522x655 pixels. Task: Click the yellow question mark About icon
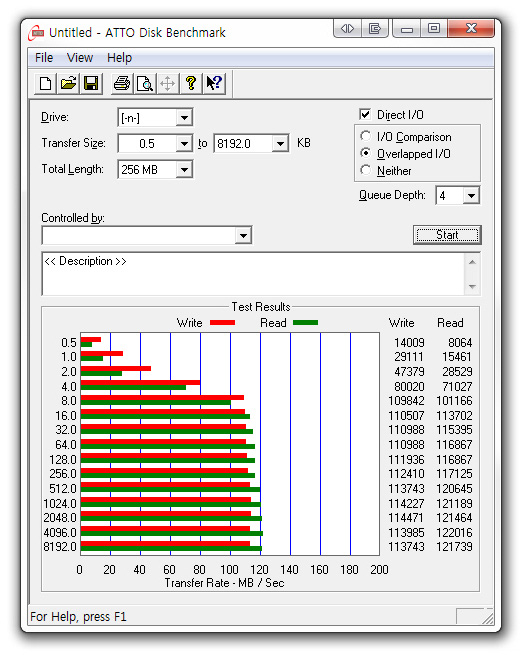[x=191, y=83]
